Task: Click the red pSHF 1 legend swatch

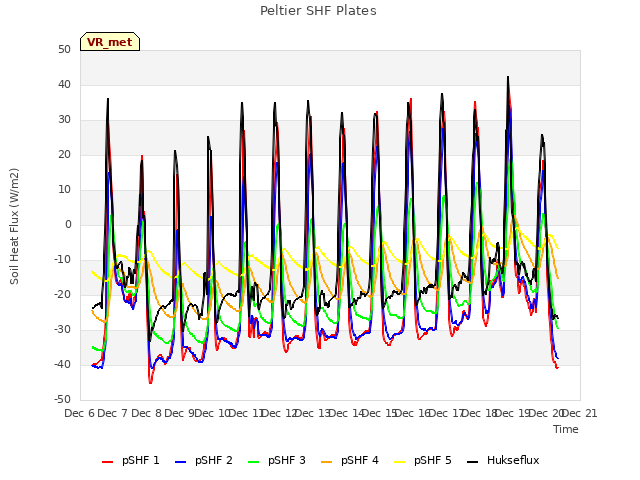Action: [107, 462]
